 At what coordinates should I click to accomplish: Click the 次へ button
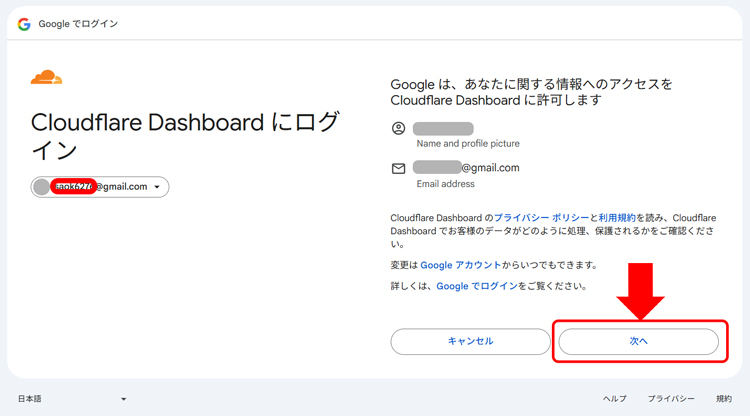(x=639, y=341)
